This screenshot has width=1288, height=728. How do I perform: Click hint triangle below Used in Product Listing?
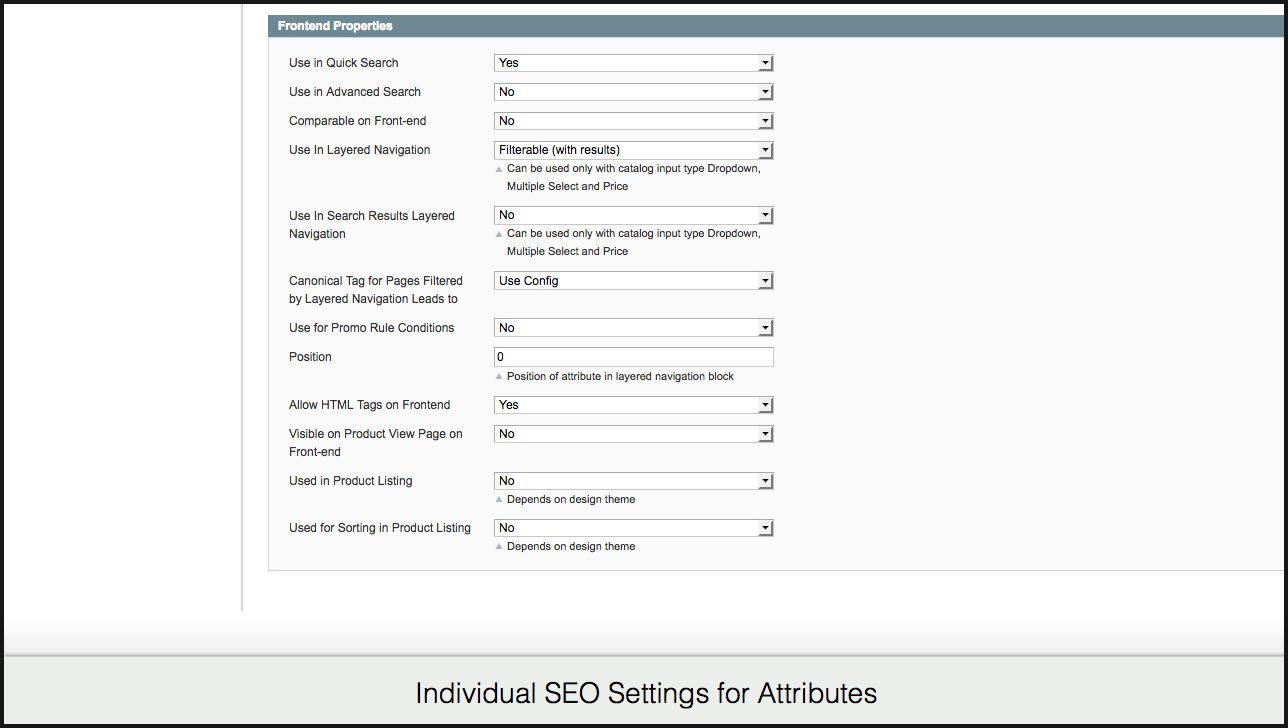tap(499, 499)
